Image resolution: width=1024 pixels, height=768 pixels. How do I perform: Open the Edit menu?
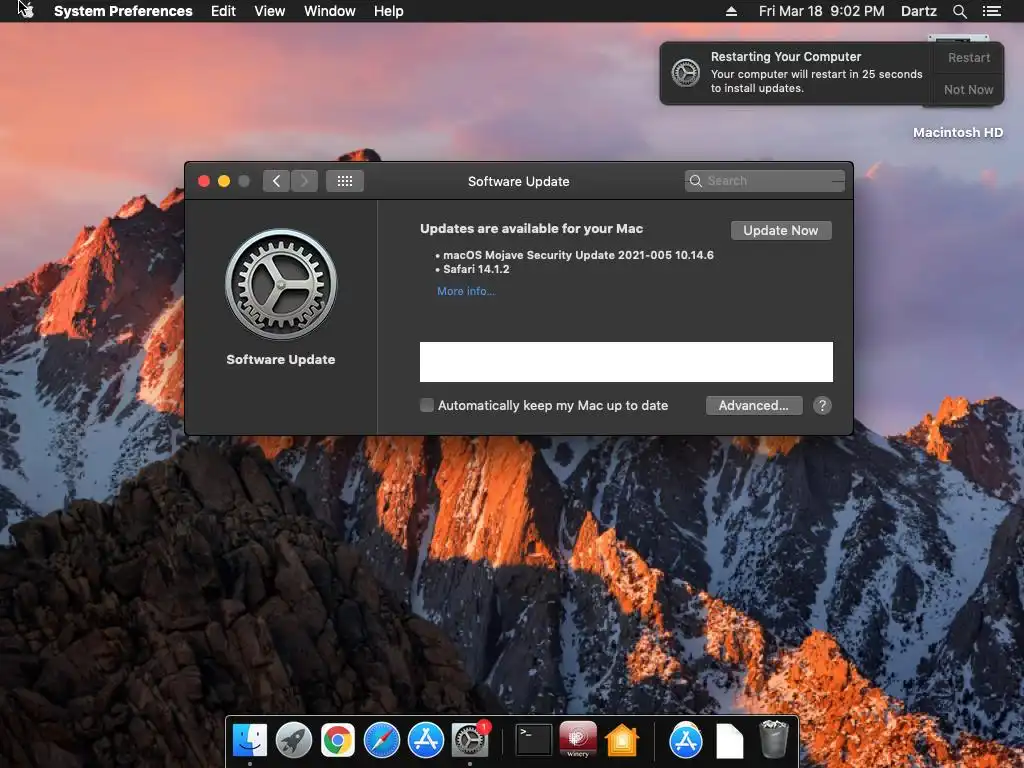tap(223, 11)
